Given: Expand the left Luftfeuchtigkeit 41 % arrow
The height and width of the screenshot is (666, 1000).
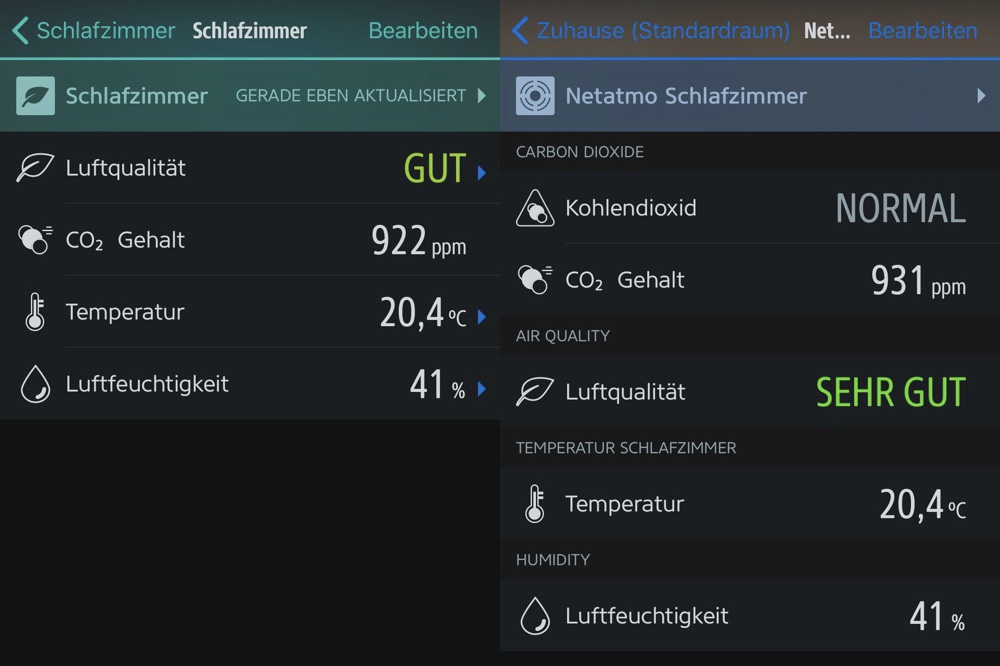Looking at the screenshot, I should tap(481, 388).
